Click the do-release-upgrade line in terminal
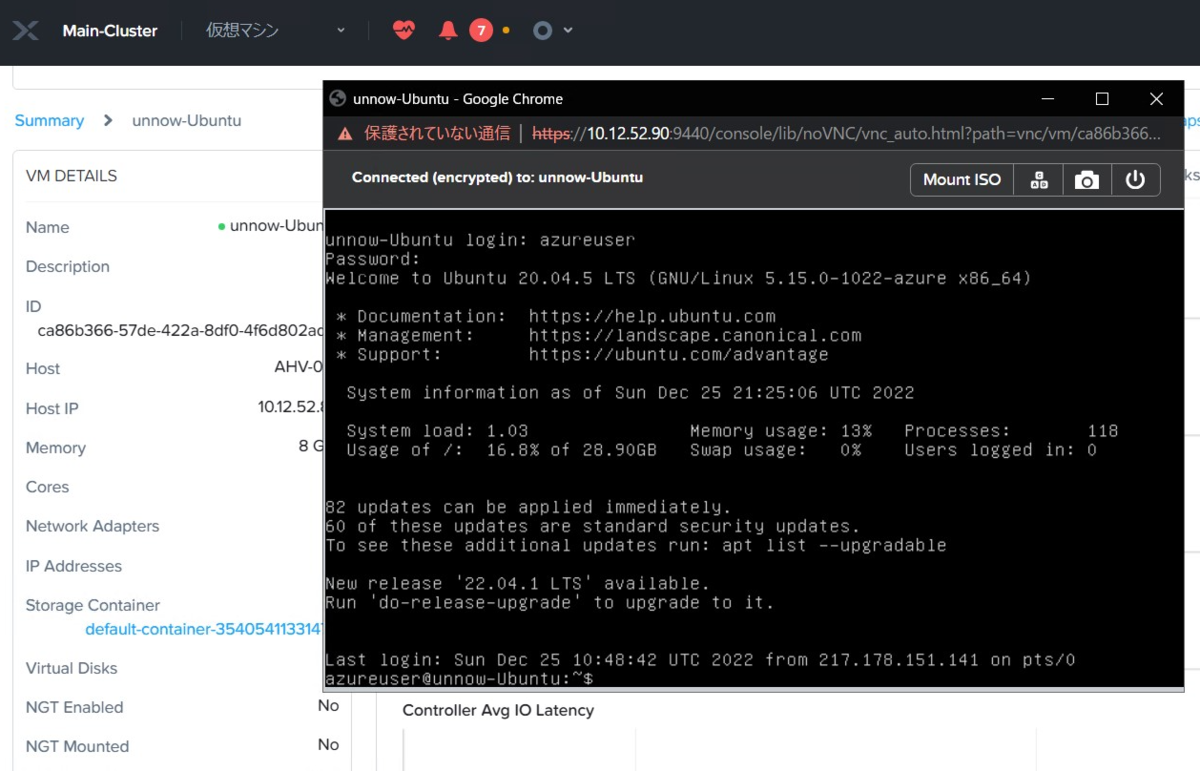Image resolution: width=1200 pixels, height=771 pixels. coord(550,603)
